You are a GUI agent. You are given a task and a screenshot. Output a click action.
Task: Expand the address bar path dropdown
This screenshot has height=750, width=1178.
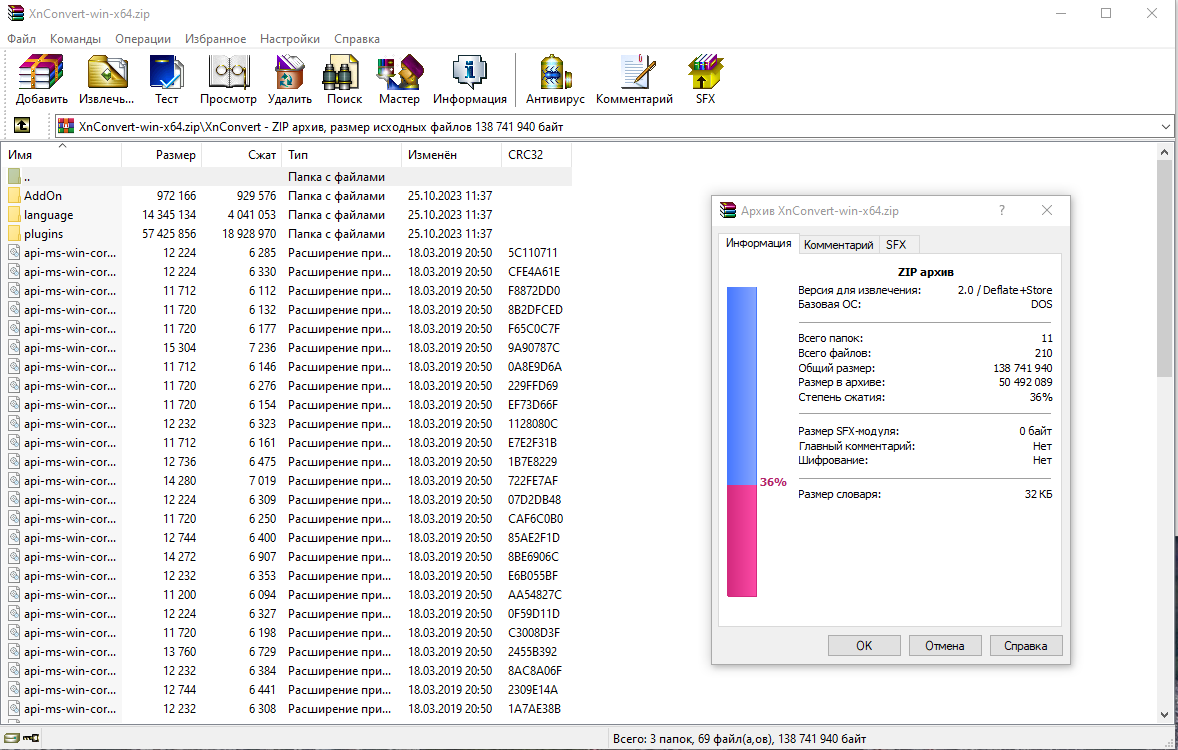coord(1165,126)
